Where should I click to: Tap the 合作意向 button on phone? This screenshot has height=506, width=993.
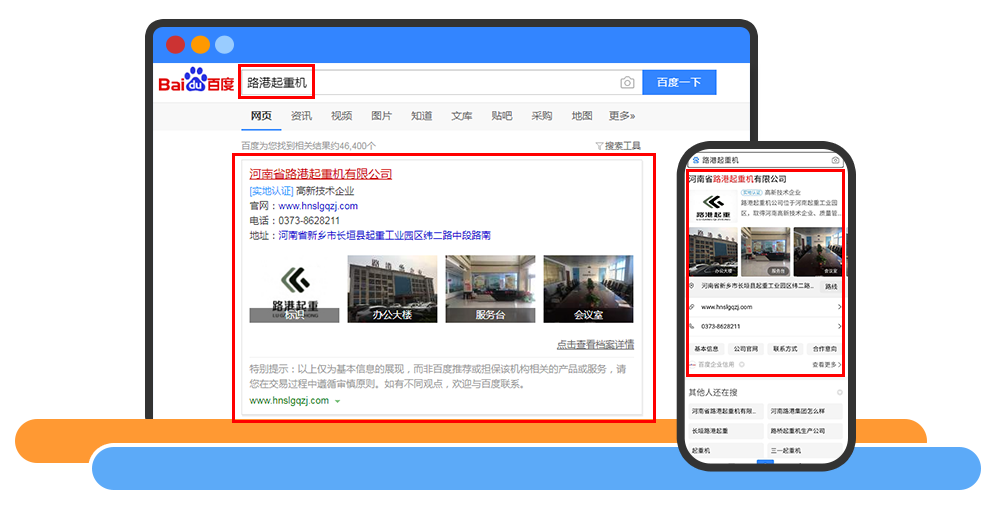pyautogui.click(x=825, y=349)
